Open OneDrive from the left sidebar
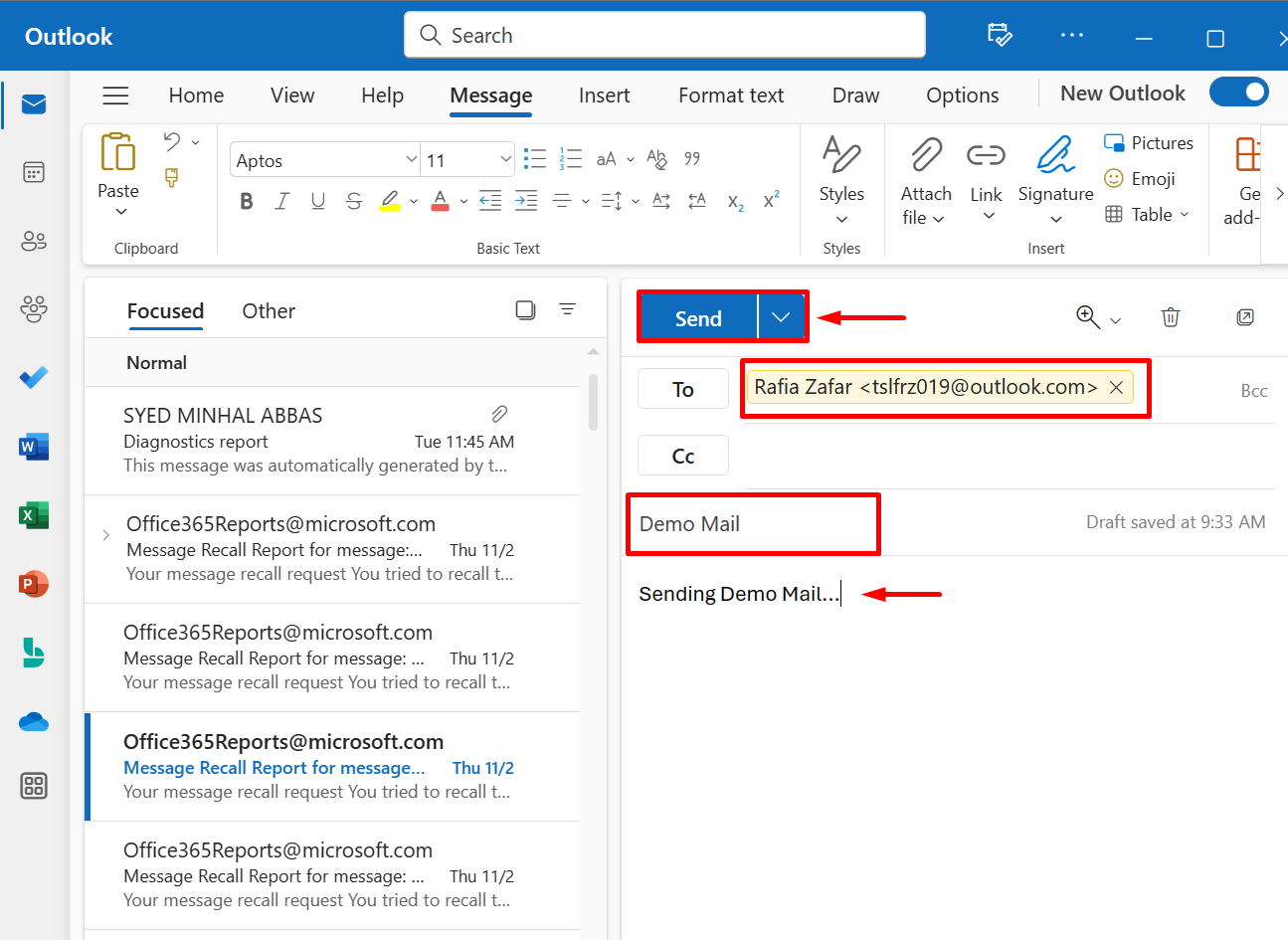1288x940 pixels. click(34, 722)
